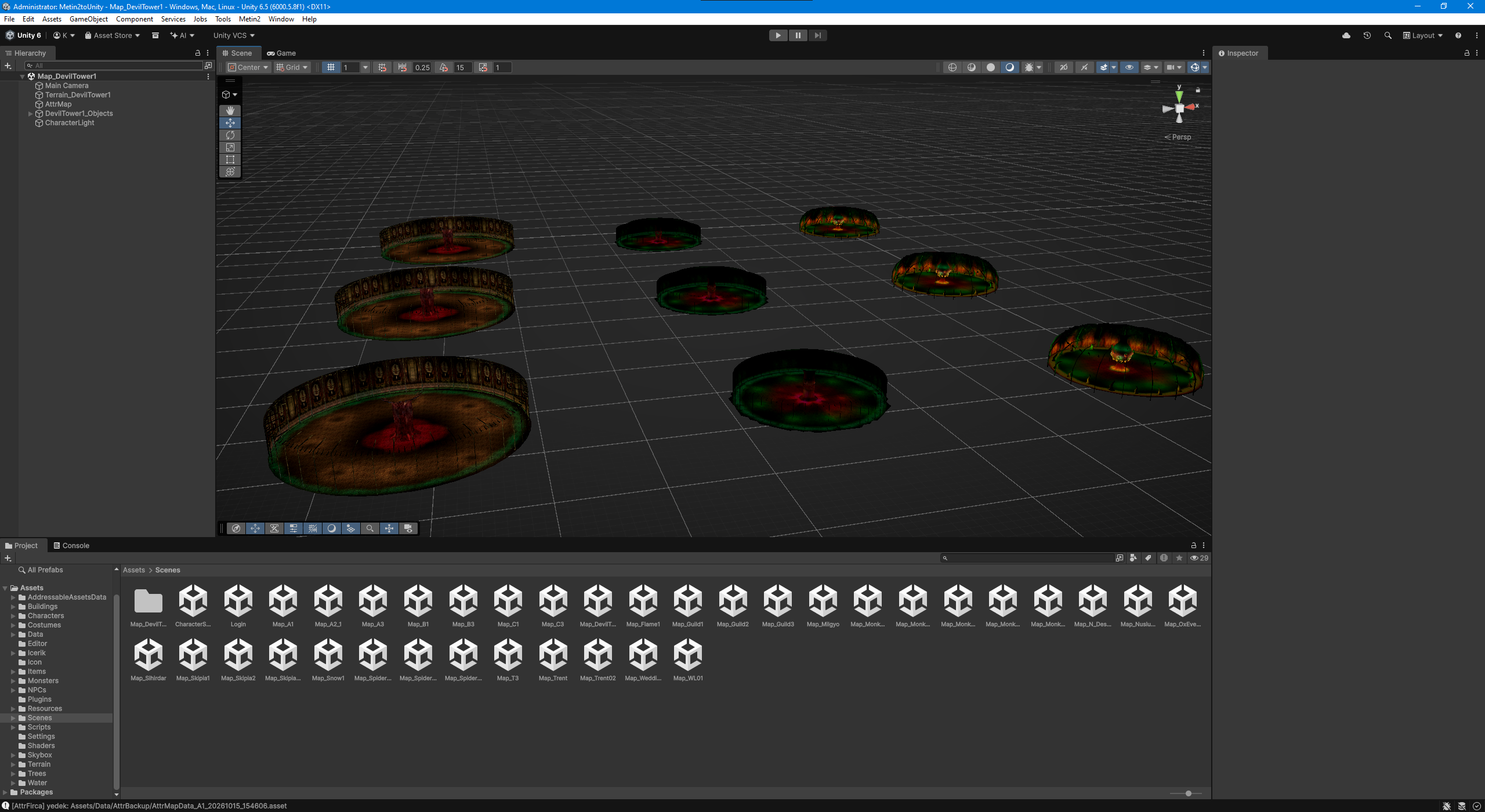This screenshot has width=1485, height=812.
Task: Click the Hierarchy search field
Action: 114,66
